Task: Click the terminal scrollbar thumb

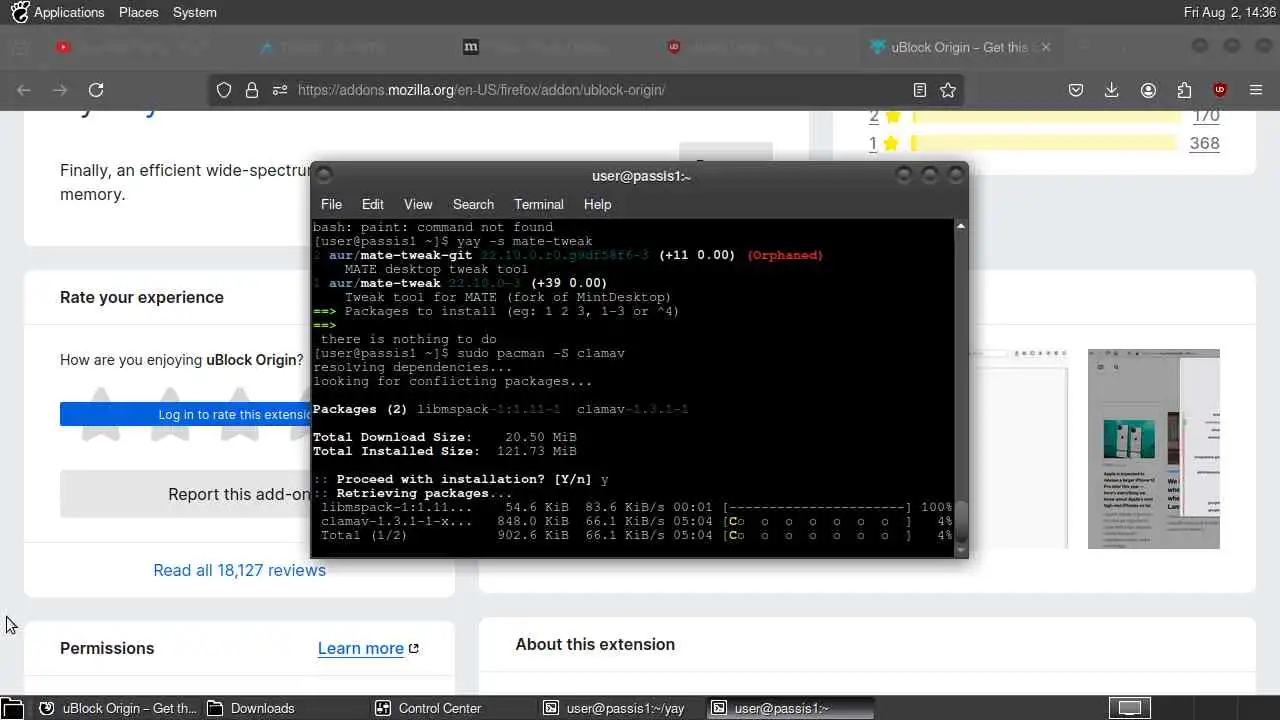Action: click(x=961, y=521)
